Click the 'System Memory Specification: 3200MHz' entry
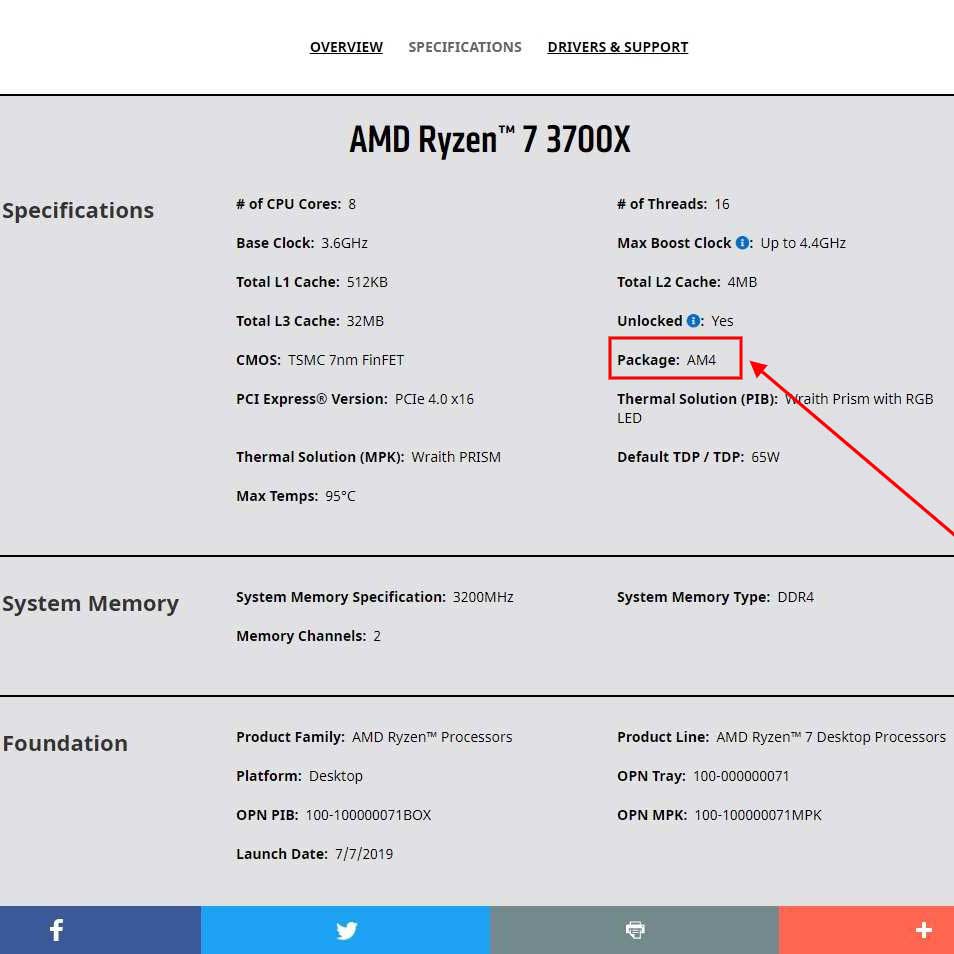This screenshot has height=954, width=954. click(375, 597)
